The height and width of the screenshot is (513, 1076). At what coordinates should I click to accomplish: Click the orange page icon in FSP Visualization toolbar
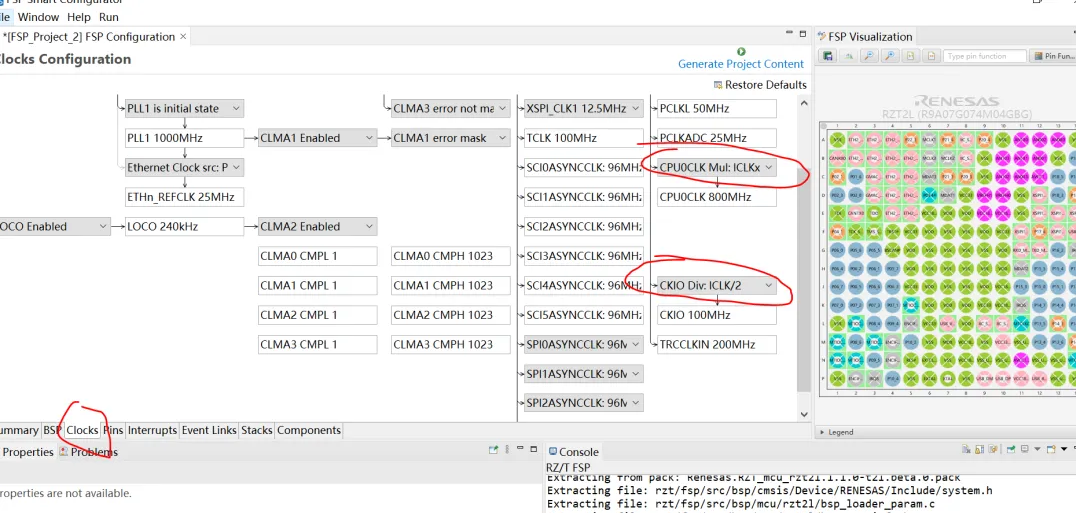click(931, 56)
